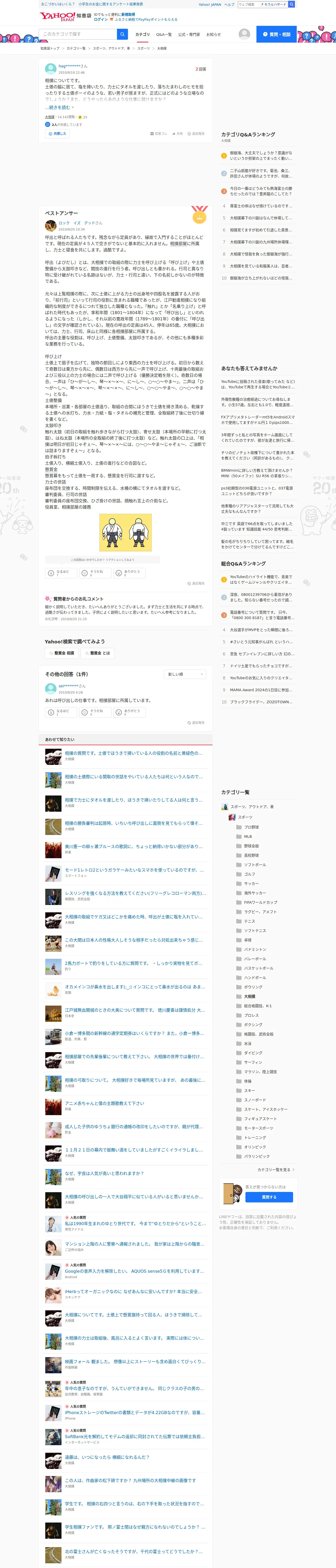This screenshot has height=1568, width=336.
Task: Open related question 美川憲一の柳ヶ瀬ブルース
Action: coord(133,847)
